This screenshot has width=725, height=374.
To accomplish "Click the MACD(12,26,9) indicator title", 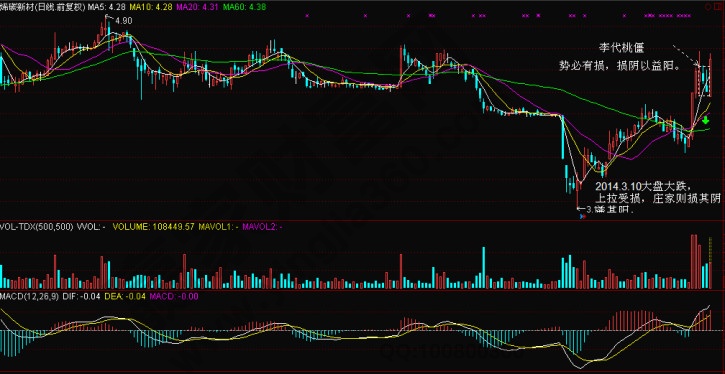I will 30,297.
